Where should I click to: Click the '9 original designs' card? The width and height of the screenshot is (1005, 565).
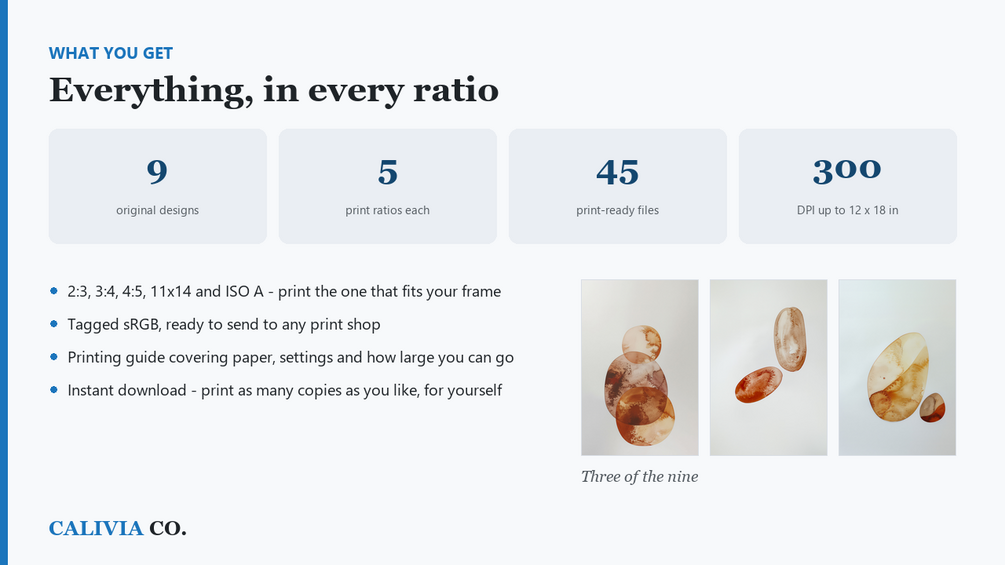pos(158,186)
